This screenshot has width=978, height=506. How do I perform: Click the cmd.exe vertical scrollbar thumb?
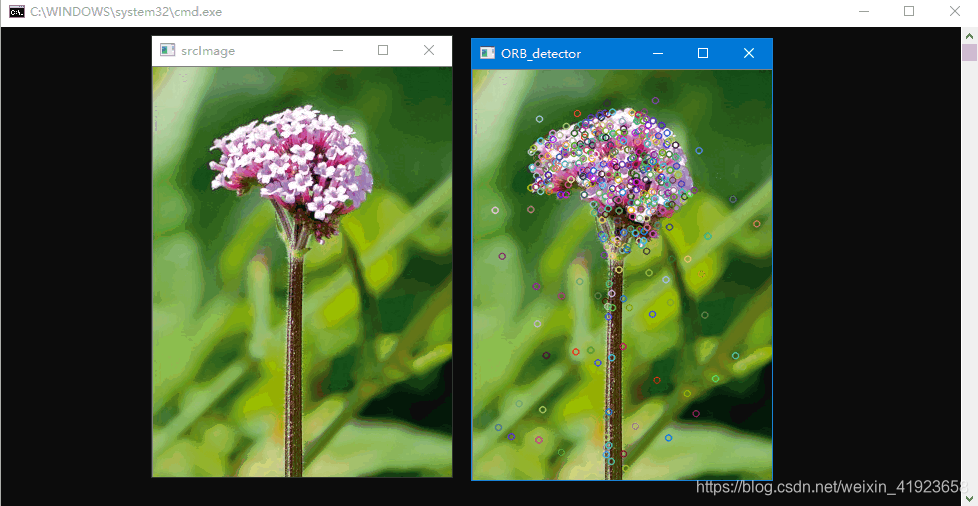[969, 52]
